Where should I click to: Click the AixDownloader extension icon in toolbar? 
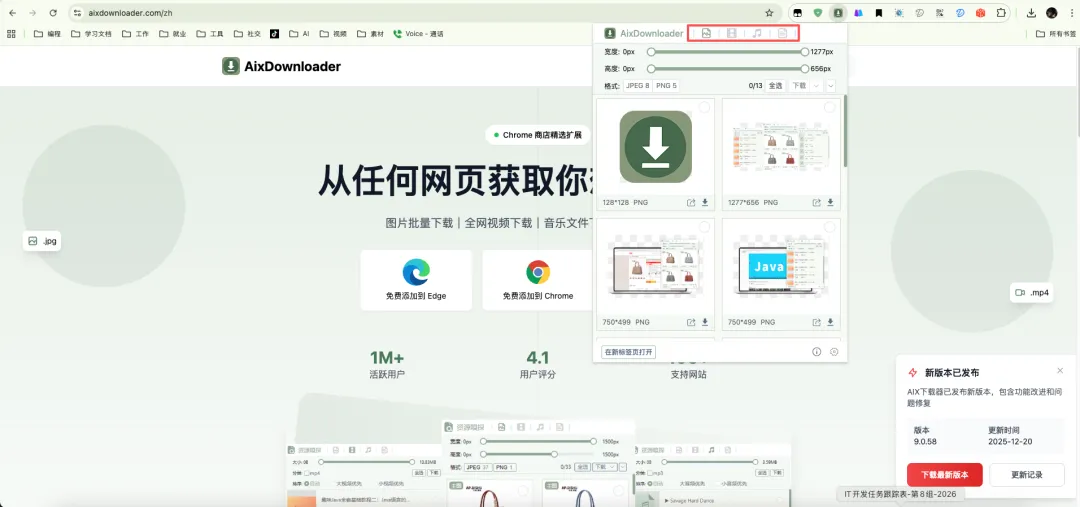838,12
